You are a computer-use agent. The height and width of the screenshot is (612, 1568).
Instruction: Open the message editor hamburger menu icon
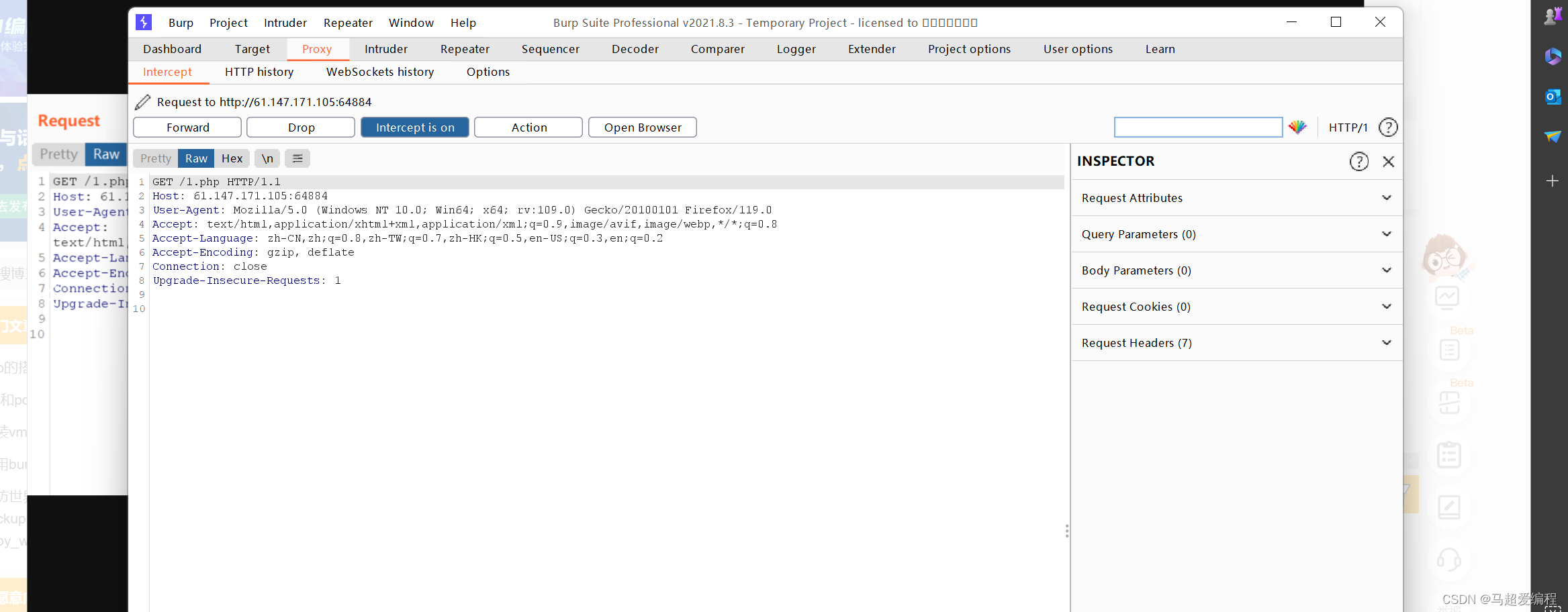click(x=297, y=158)
